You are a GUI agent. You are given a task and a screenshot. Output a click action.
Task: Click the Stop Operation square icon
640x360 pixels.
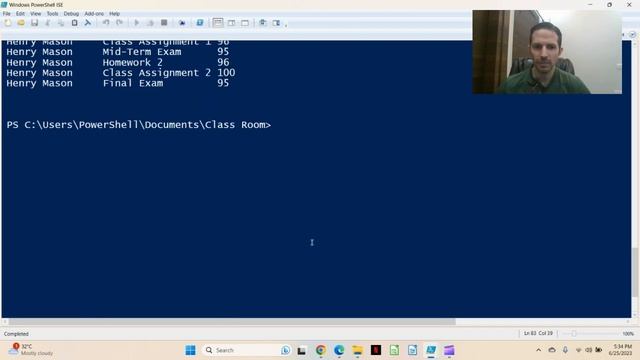(164, 23)
